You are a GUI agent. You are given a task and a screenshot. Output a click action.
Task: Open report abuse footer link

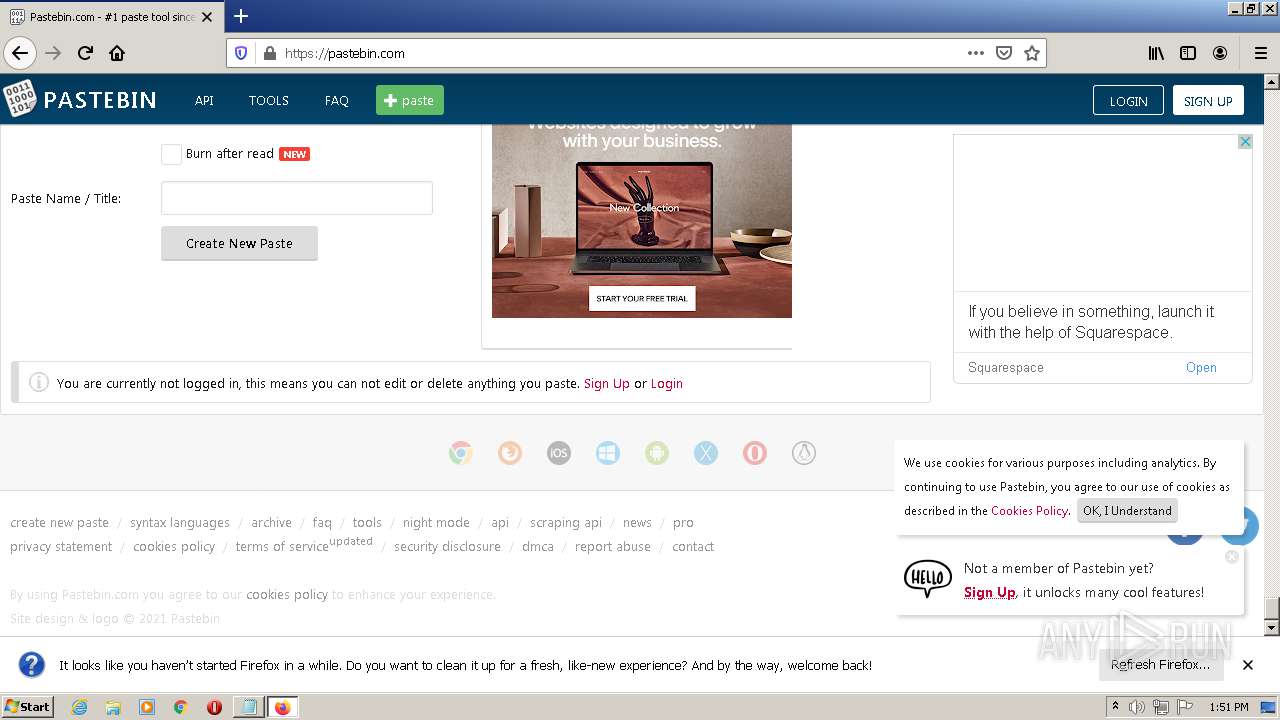click(x=613, y=546)
